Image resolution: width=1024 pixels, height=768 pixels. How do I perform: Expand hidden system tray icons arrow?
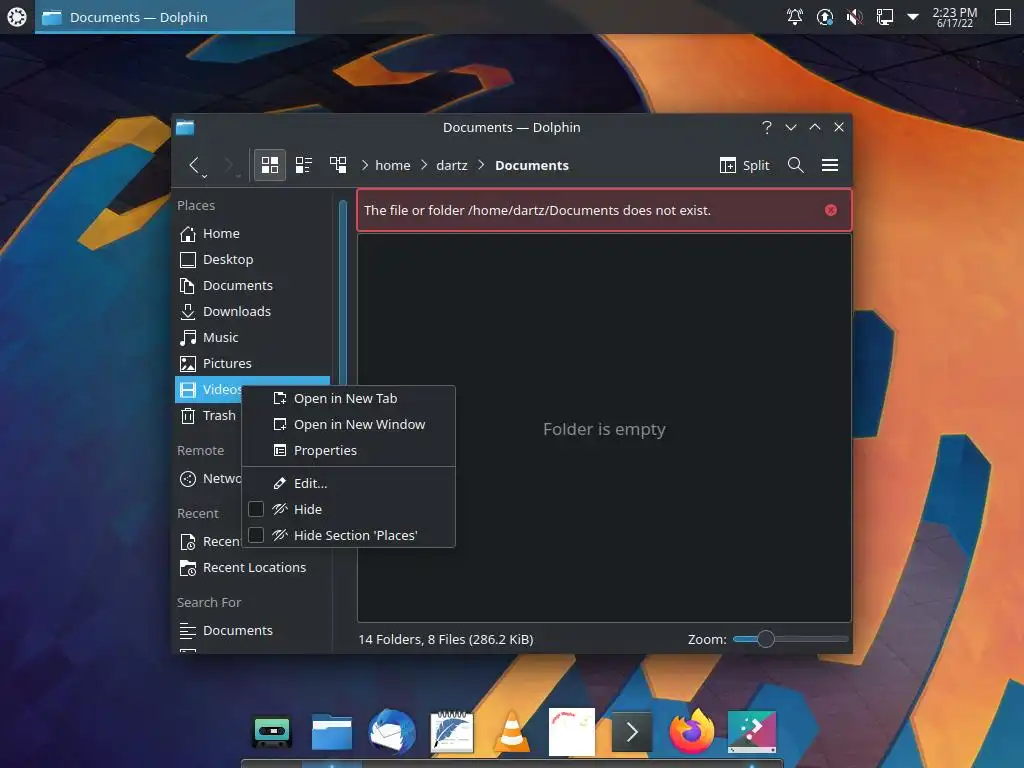913,17
